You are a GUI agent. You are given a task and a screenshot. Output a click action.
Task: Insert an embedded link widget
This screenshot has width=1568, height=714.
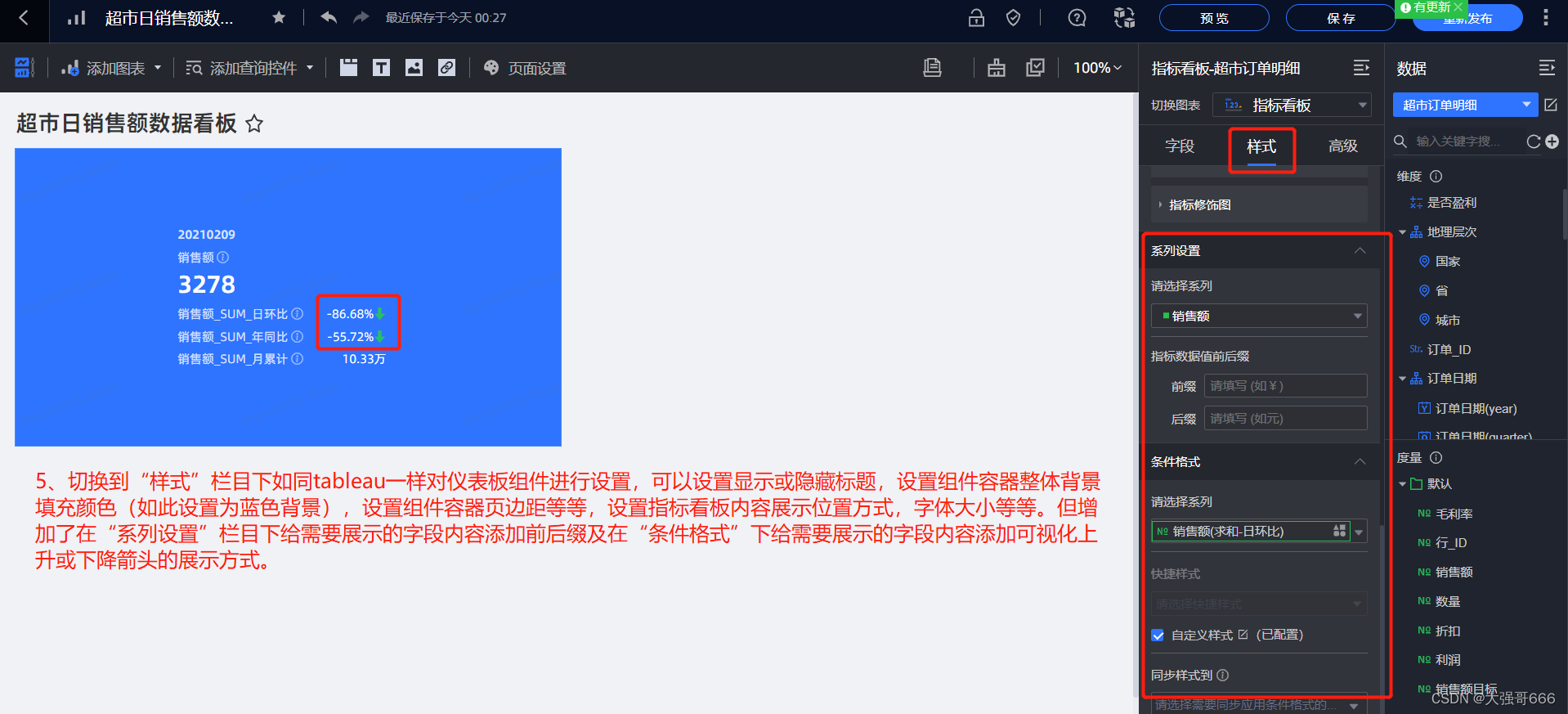click(446, 68)
